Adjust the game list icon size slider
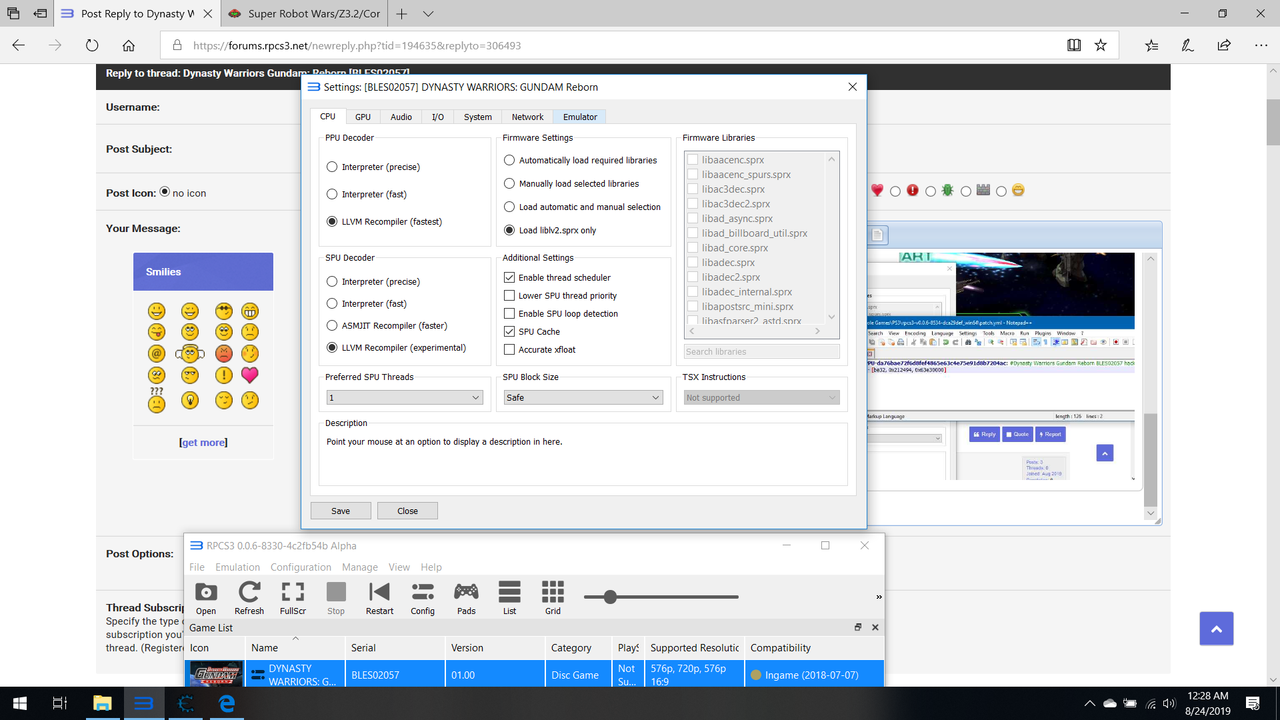The image size is (1280, 720). pyautogui.click(x=610, y=597)
